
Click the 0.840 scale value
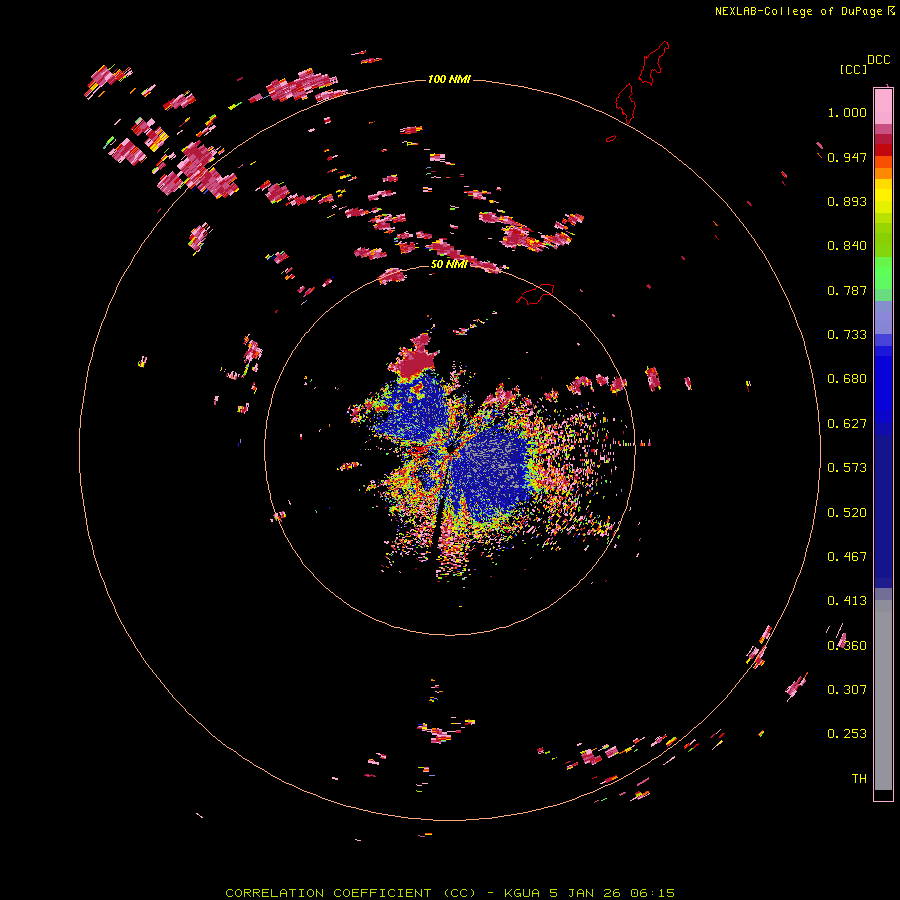tap(847, 246)
